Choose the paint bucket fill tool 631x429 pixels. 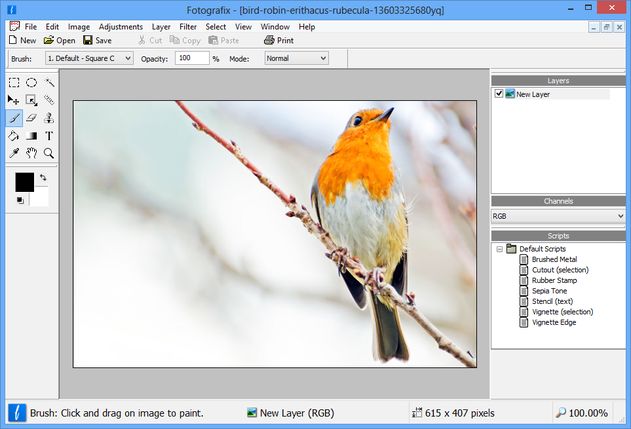click(14, 135)
